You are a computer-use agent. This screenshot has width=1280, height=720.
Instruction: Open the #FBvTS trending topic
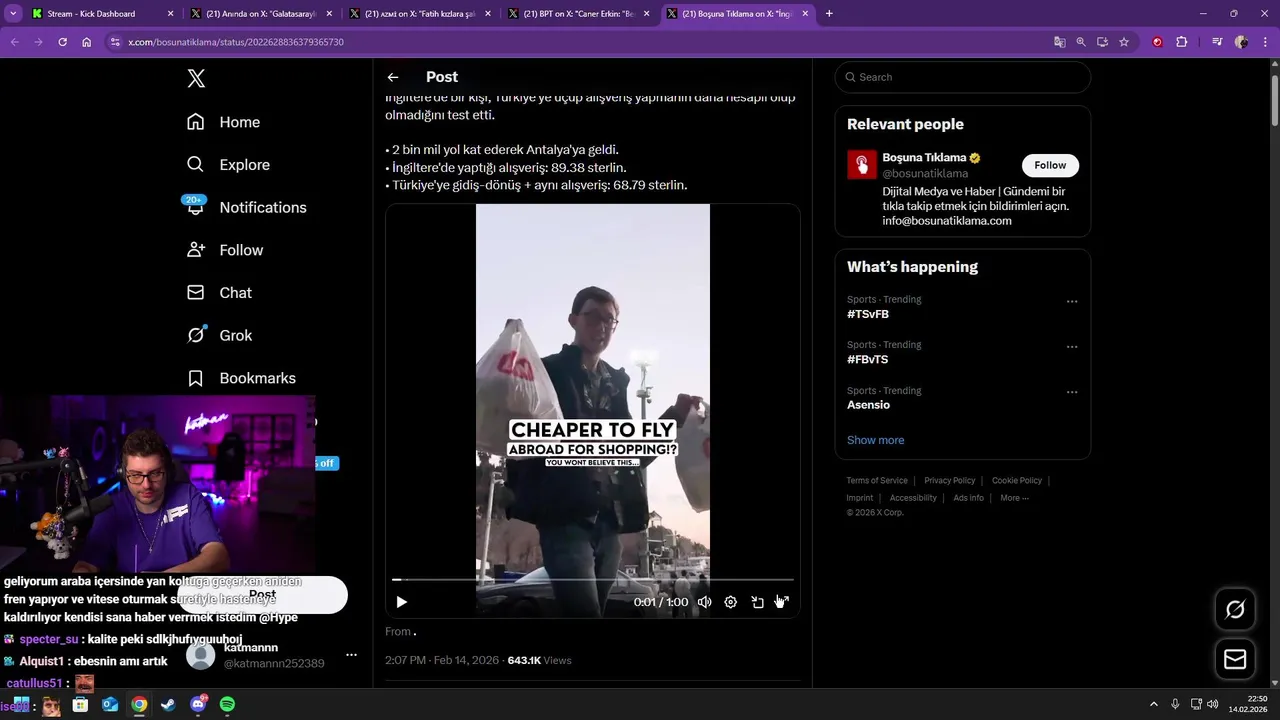pyautogui.click(x=868, y=359)
